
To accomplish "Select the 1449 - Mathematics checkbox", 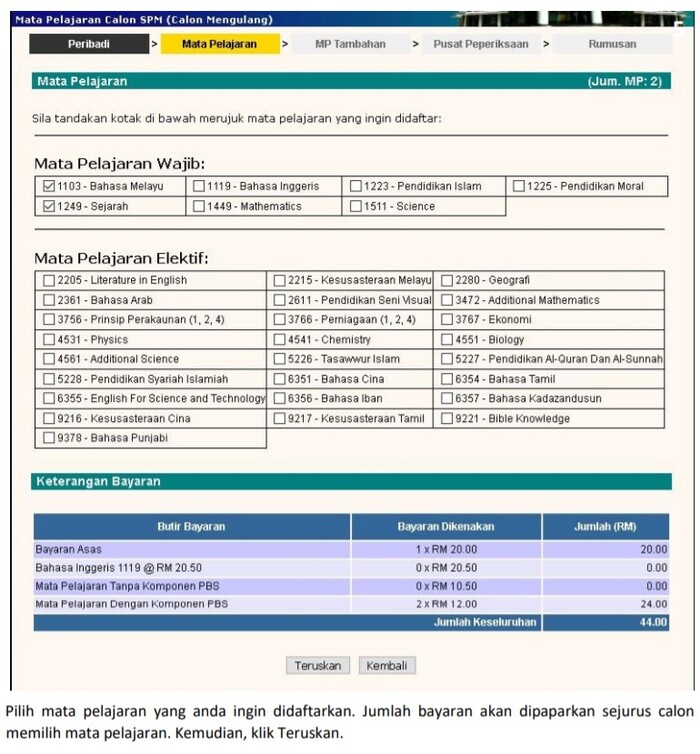I will tap(199, 207).
